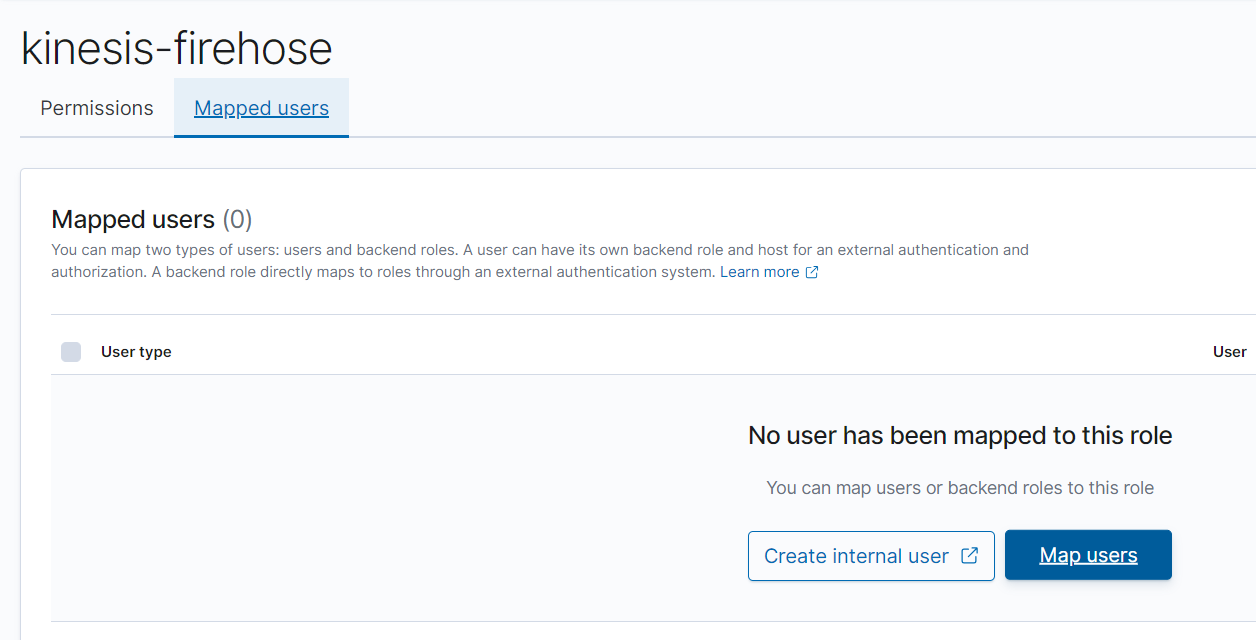This screenshot has width=1256, height=640.
Task: Click popout icon in Create internal user
Action: click(x=969, y=556)
